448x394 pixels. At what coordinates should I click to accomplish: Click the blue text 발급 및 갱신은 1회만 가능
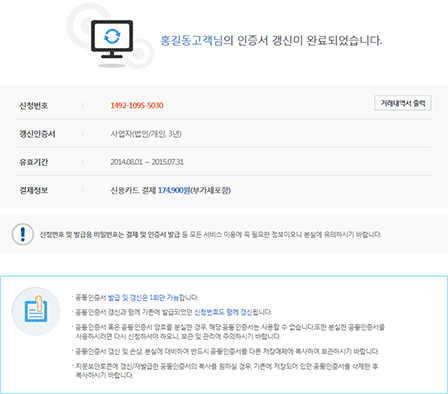[x=143, y=298]
